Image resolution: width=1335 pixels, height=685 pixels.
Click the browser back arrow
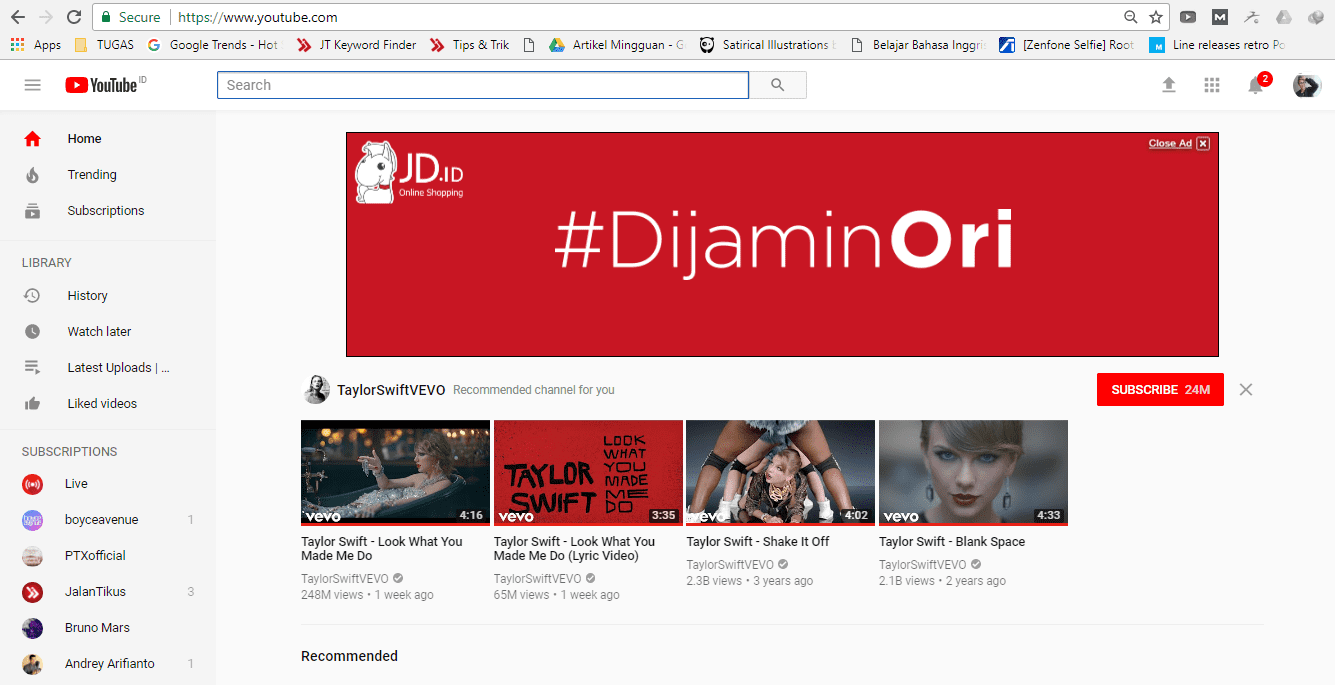coord(18,17)
